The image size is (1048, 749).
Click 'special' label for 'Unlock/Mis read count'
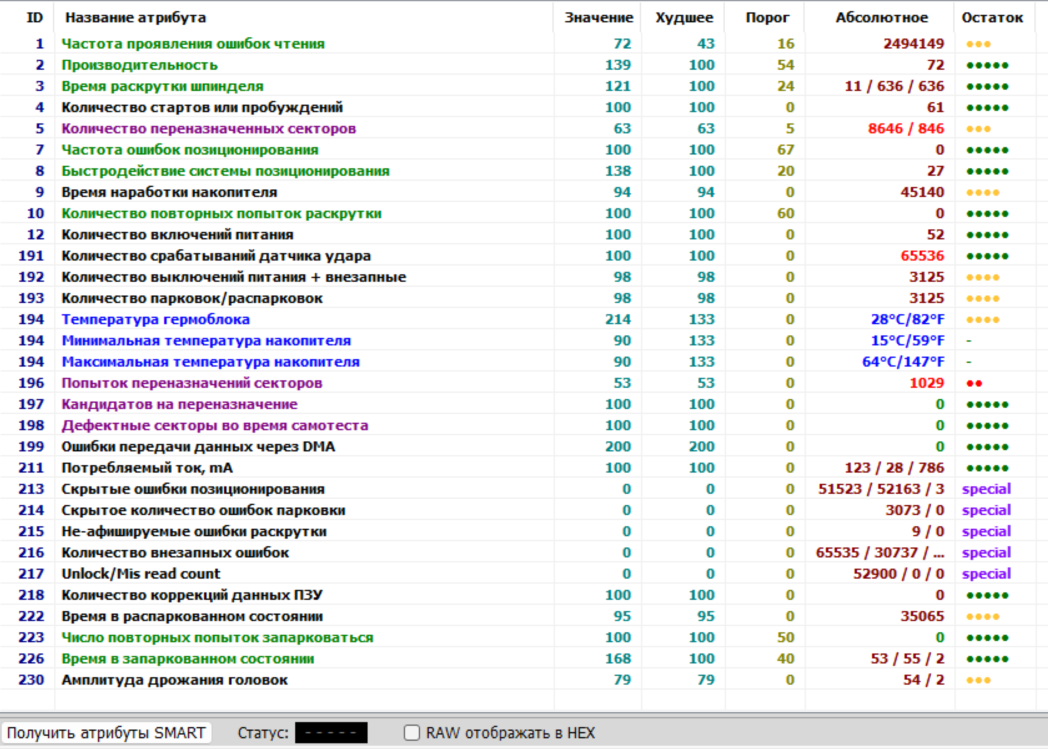tap(986, 574)
